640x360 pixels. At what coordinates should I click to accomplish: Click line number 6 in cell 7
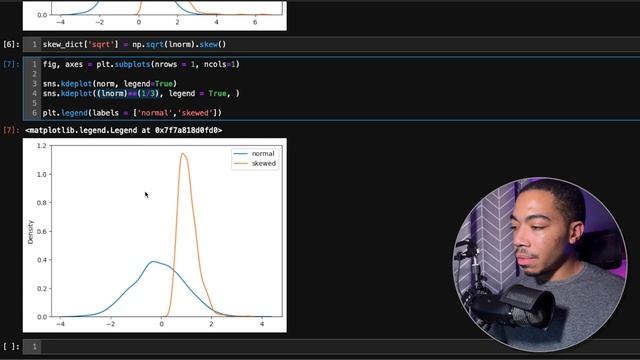click(x=34, y=113)
